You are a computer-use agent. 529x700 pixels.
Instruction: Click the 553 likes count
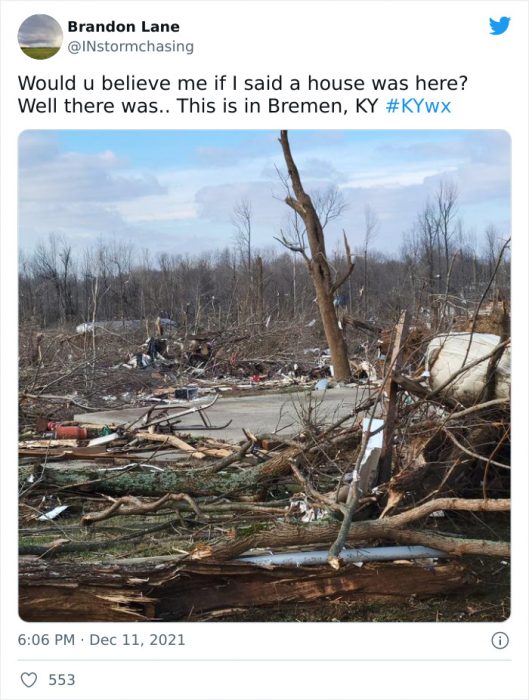click(x=62, y=680)
